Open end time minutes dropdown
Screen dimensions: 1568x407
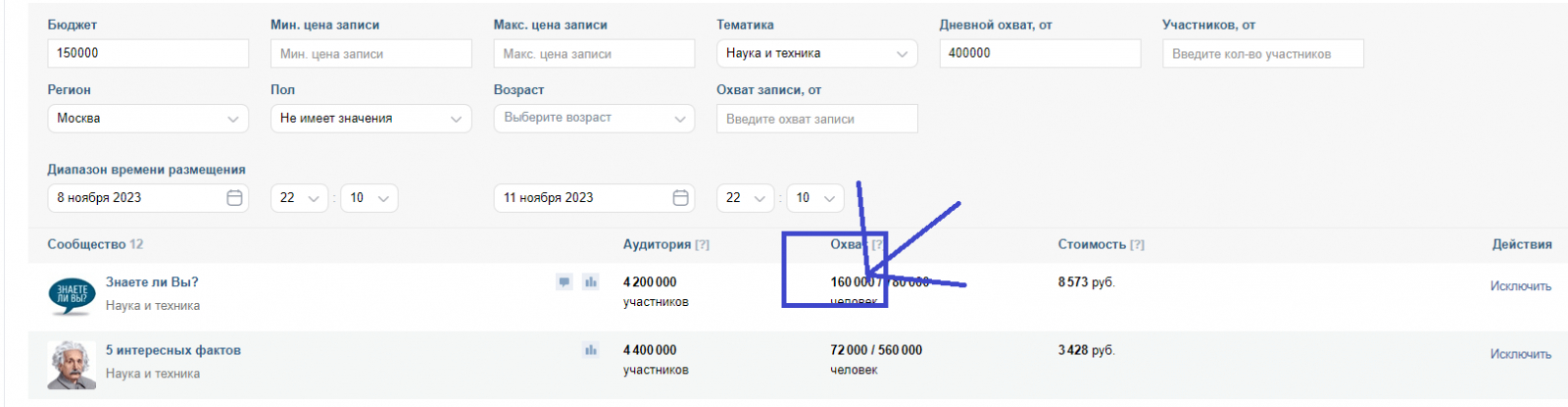point(814,198)
